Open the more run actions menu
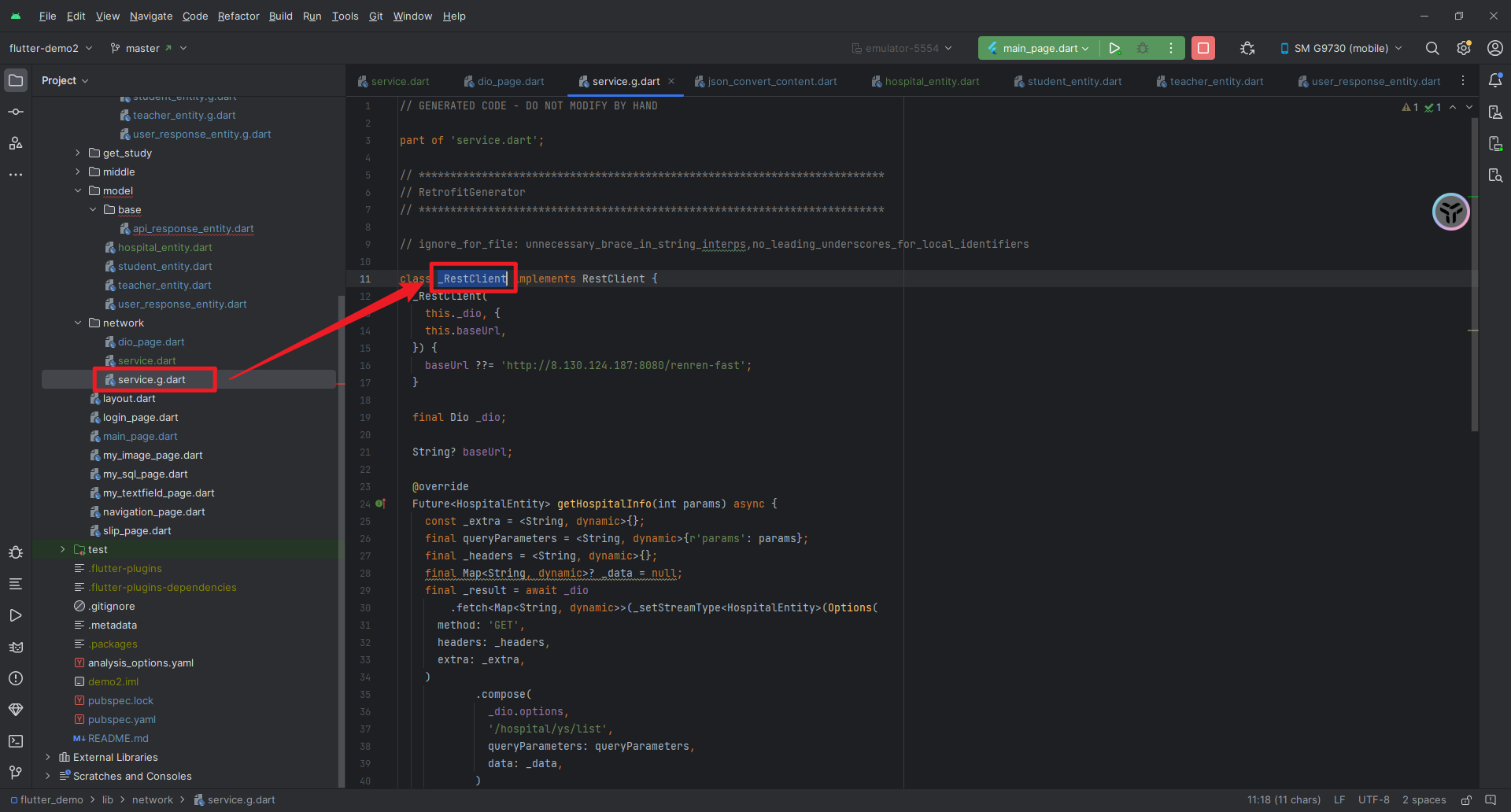Viewport: 1511px width, 812px height. [x=1171, y=48]
